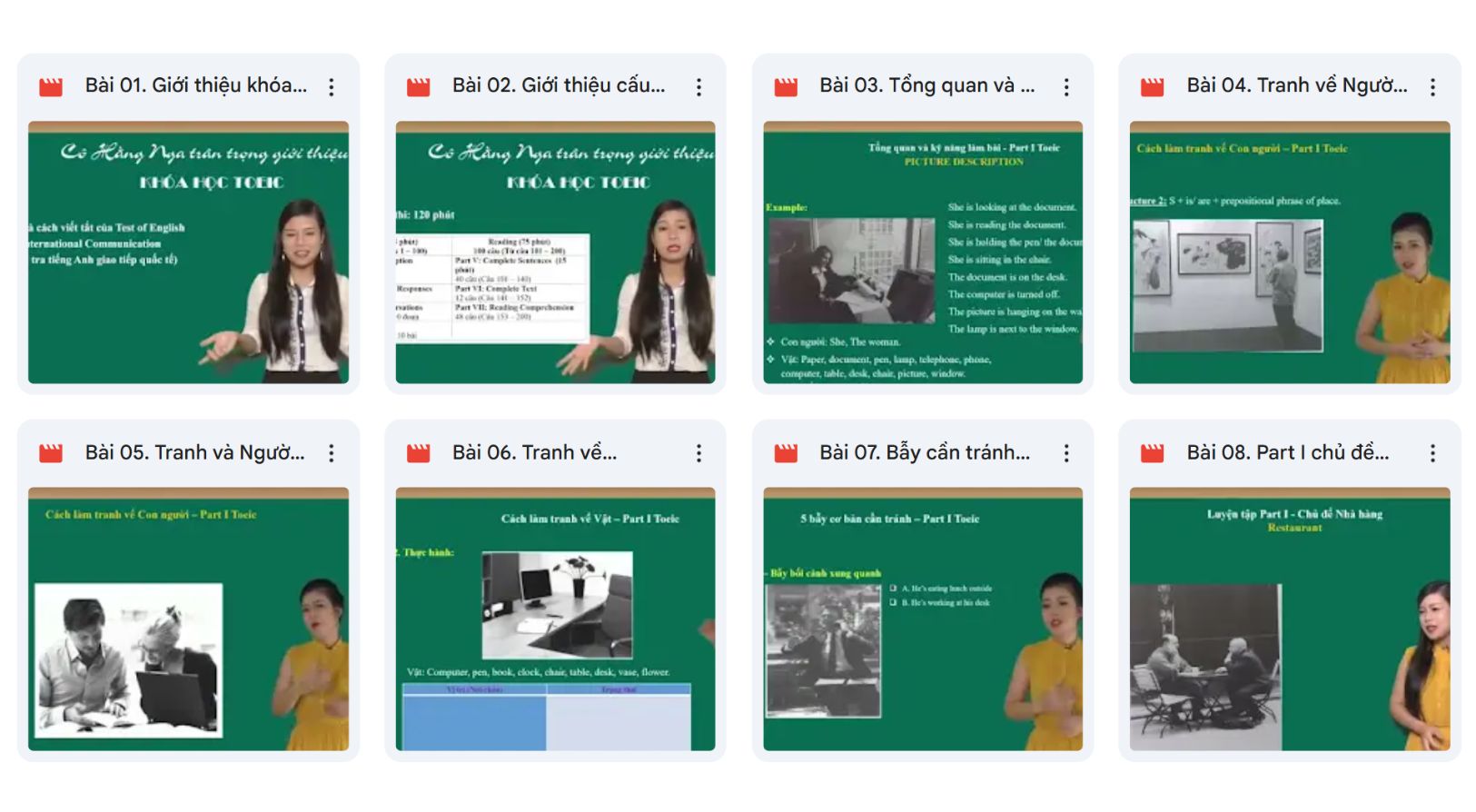1476x812 pixels.
Task: Open the Bài 08 video thumbnail preview
Action: coord(1290,619)
